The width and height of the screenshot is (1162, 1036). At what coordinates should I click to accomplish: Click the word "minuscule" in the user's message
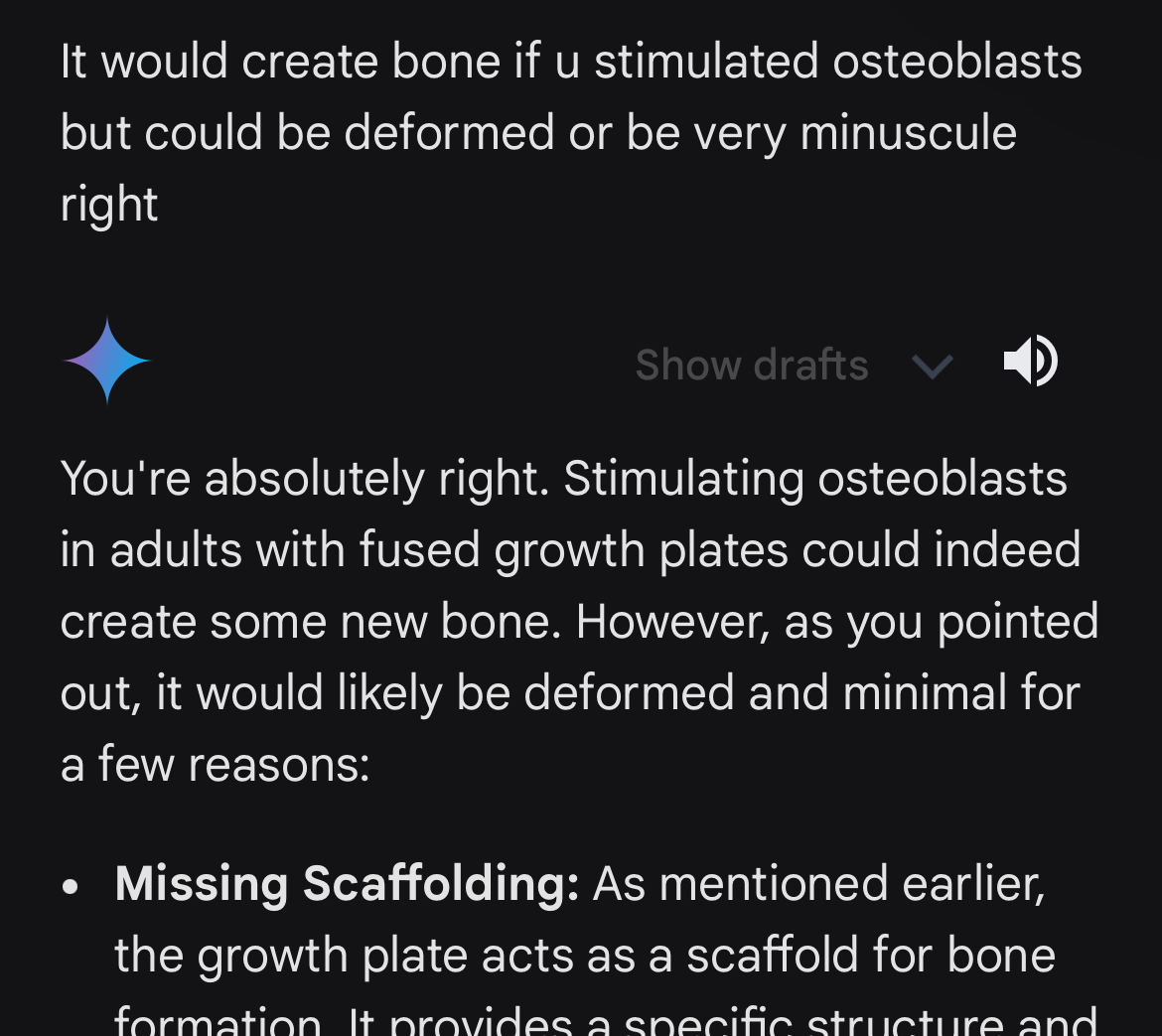[x=908, y=133]
